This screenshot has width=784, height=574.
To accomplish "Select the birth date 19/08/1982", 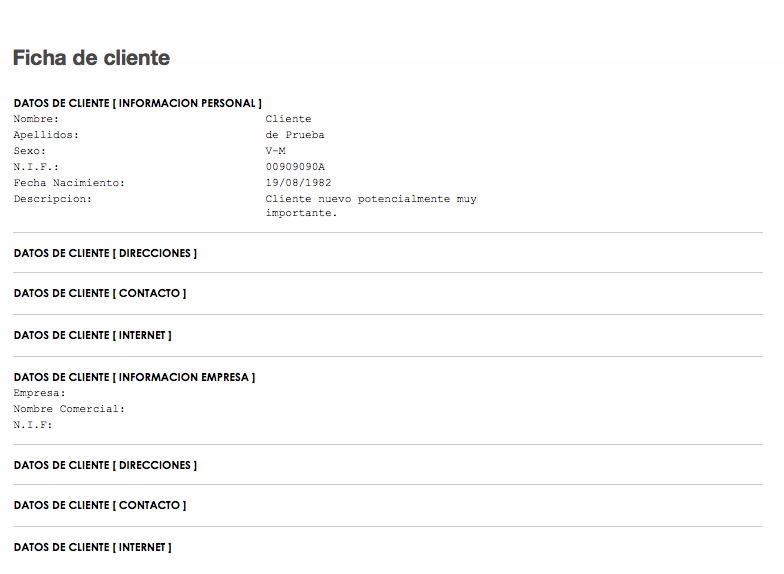I will point(298,183).
